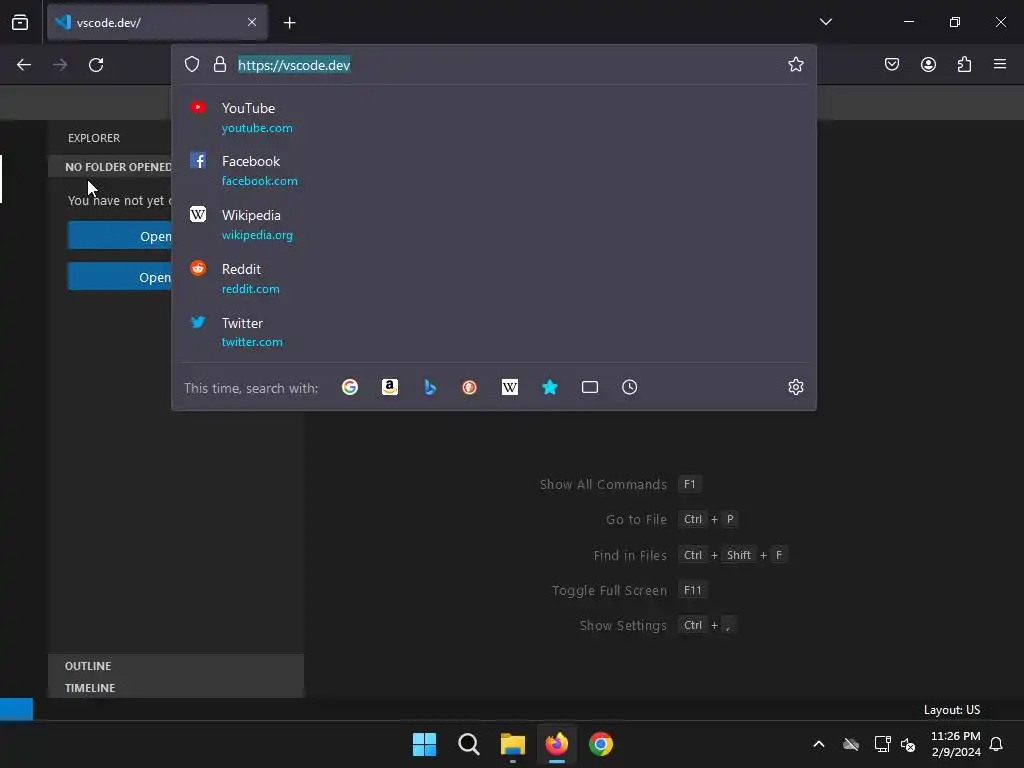Search this time with Bing
Screen dimensions: 1024x768
pyautogui.click(x=430, y=387)
